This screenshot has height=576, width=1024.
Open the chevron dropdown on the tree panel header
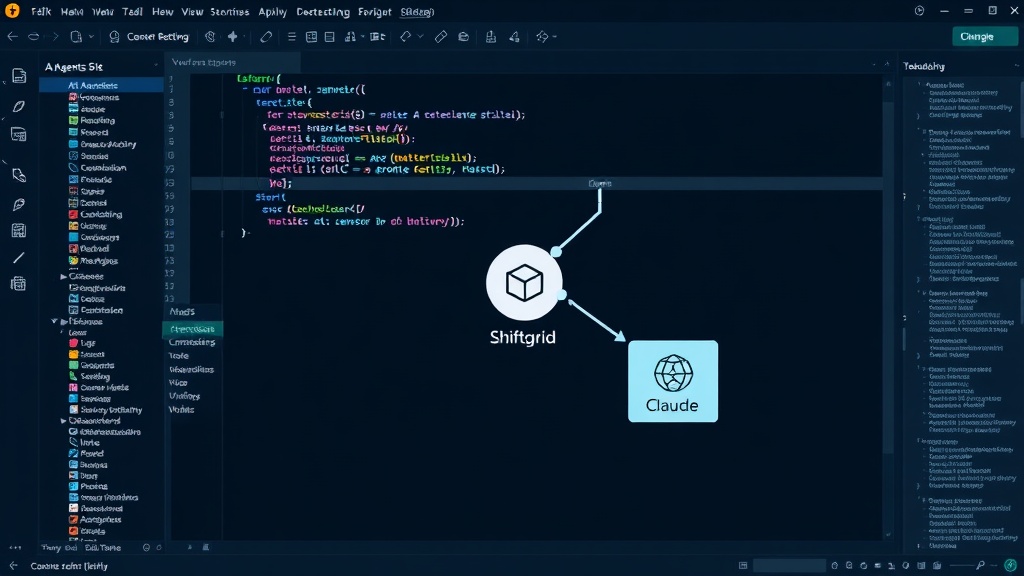155,66
